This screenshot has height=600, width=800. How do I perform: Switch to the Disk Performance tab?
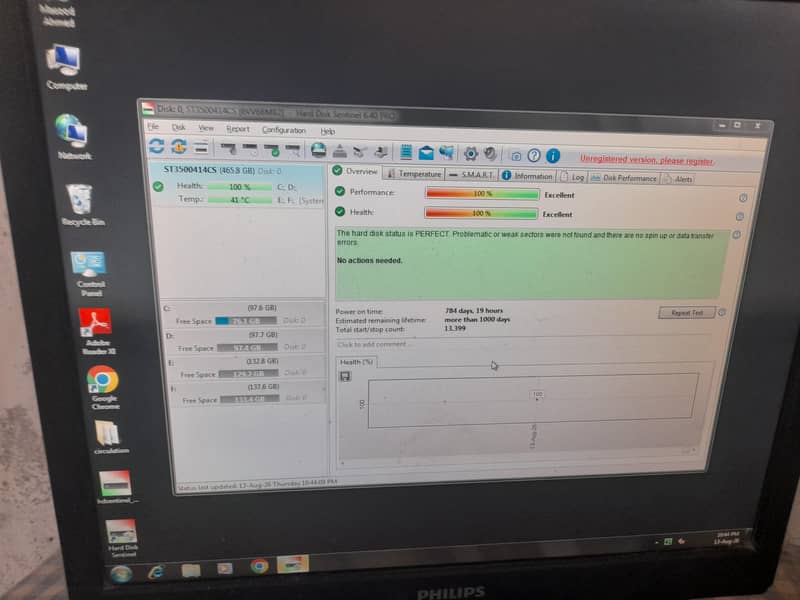(623, 178)
